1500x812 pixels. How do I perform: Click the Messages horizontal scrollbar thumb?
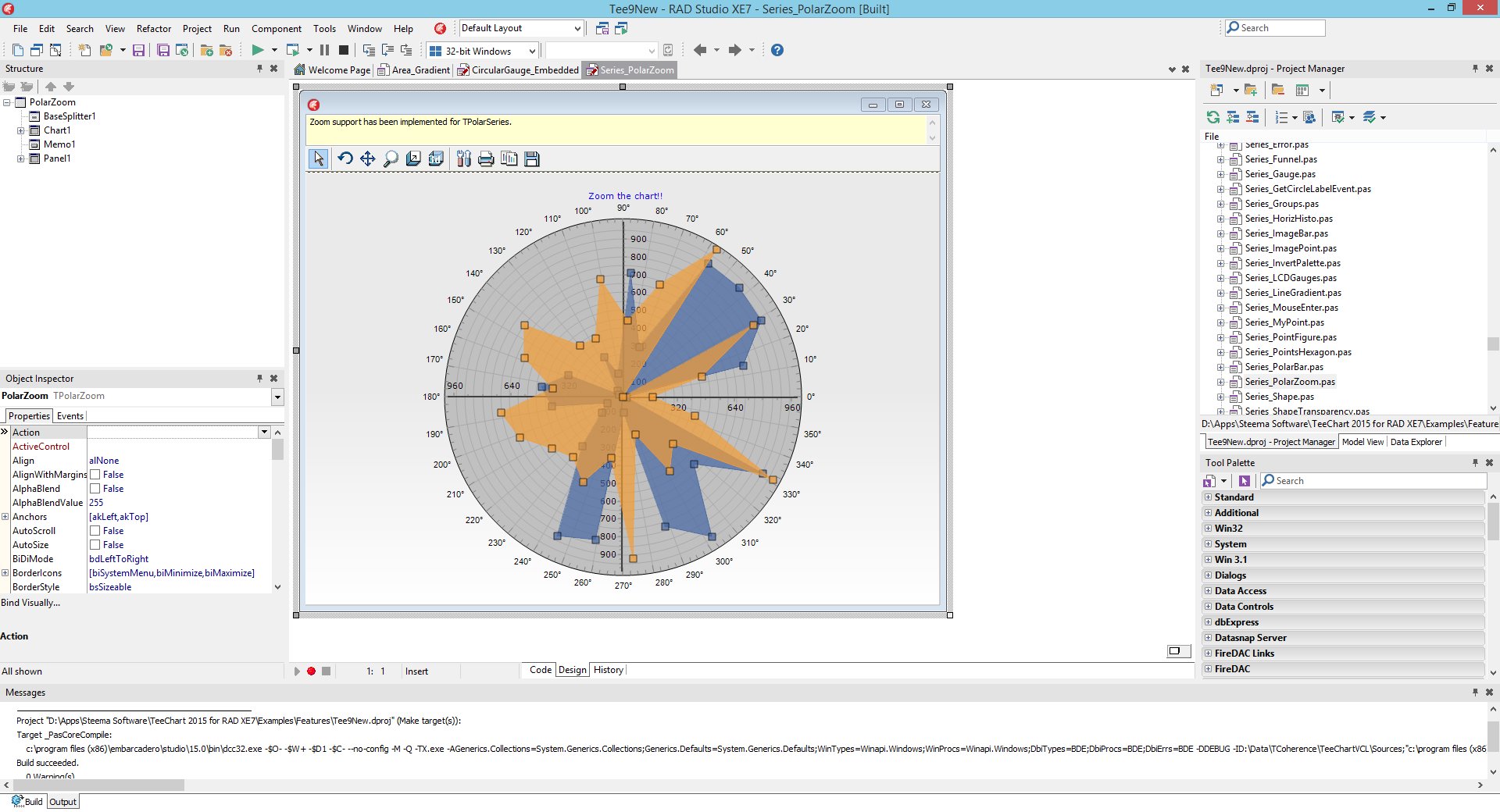98,785
